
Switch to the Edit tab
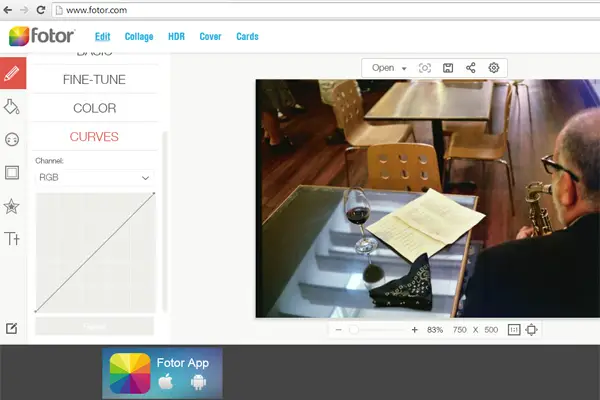point(103,36)
